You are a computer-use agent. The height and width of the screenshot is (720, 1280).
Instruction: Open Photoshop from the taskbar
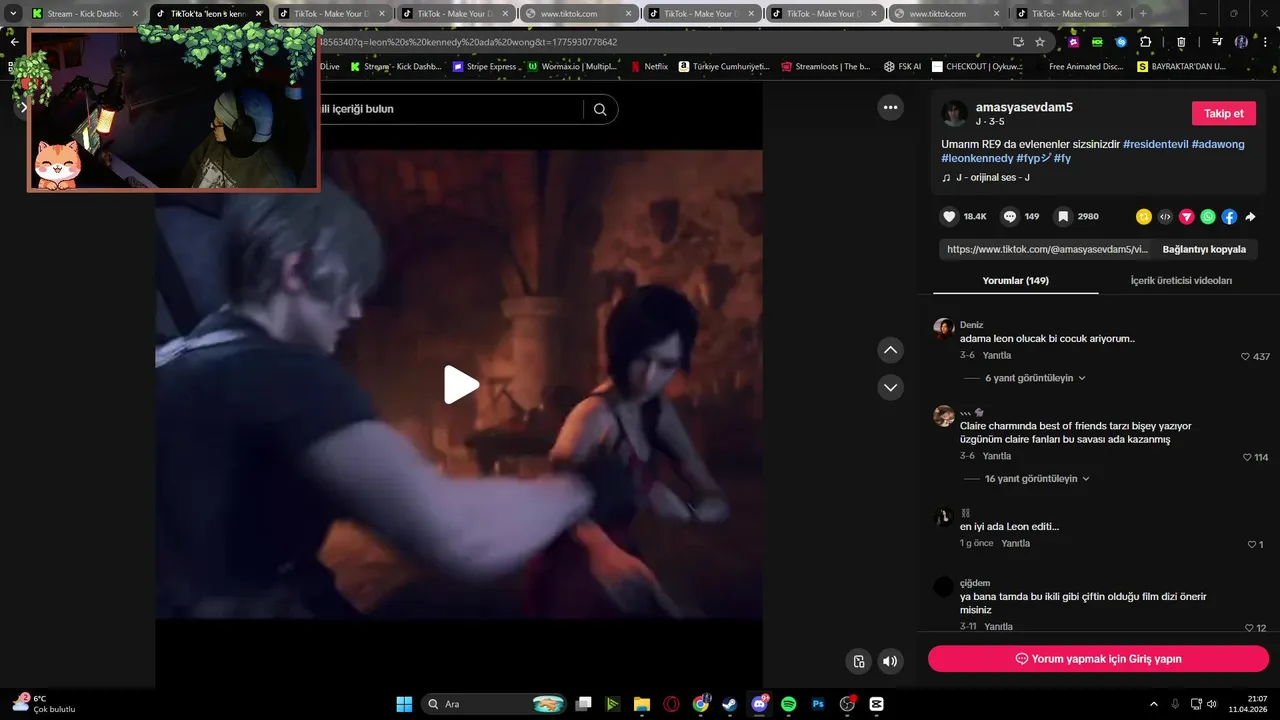(818, 704)
